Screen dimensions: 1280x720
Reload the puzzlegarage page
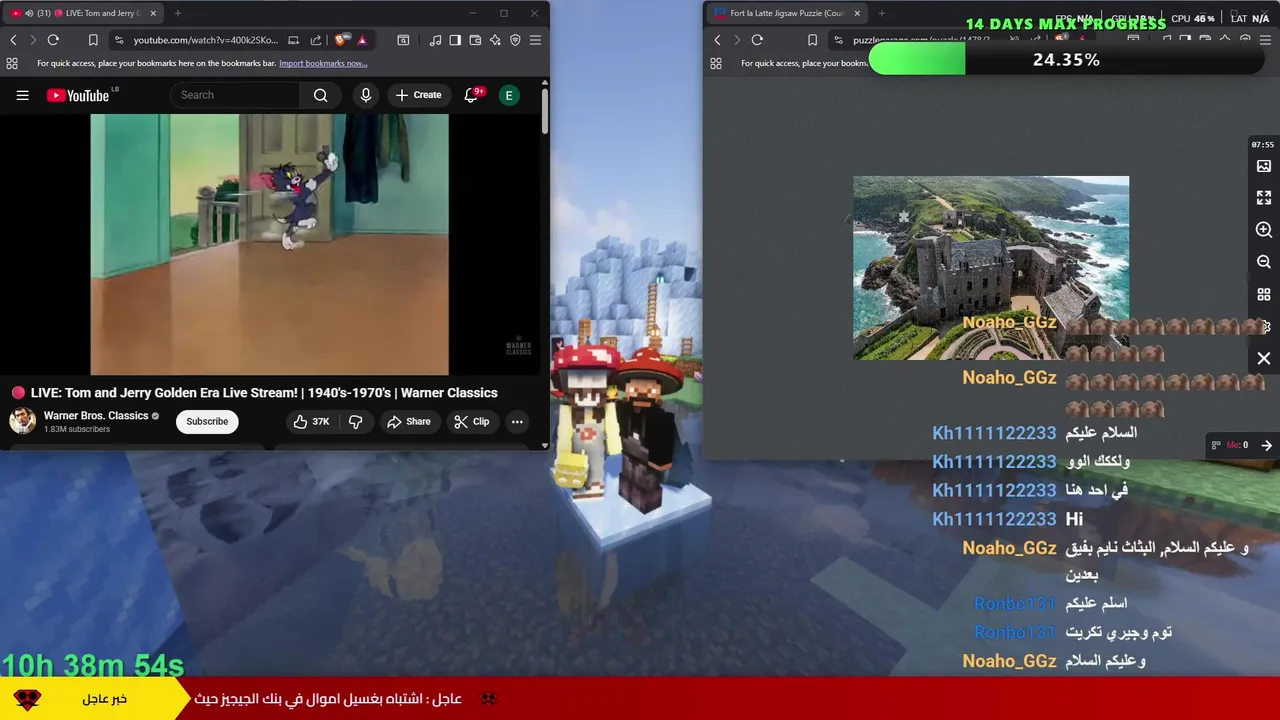tap(757, 40)
